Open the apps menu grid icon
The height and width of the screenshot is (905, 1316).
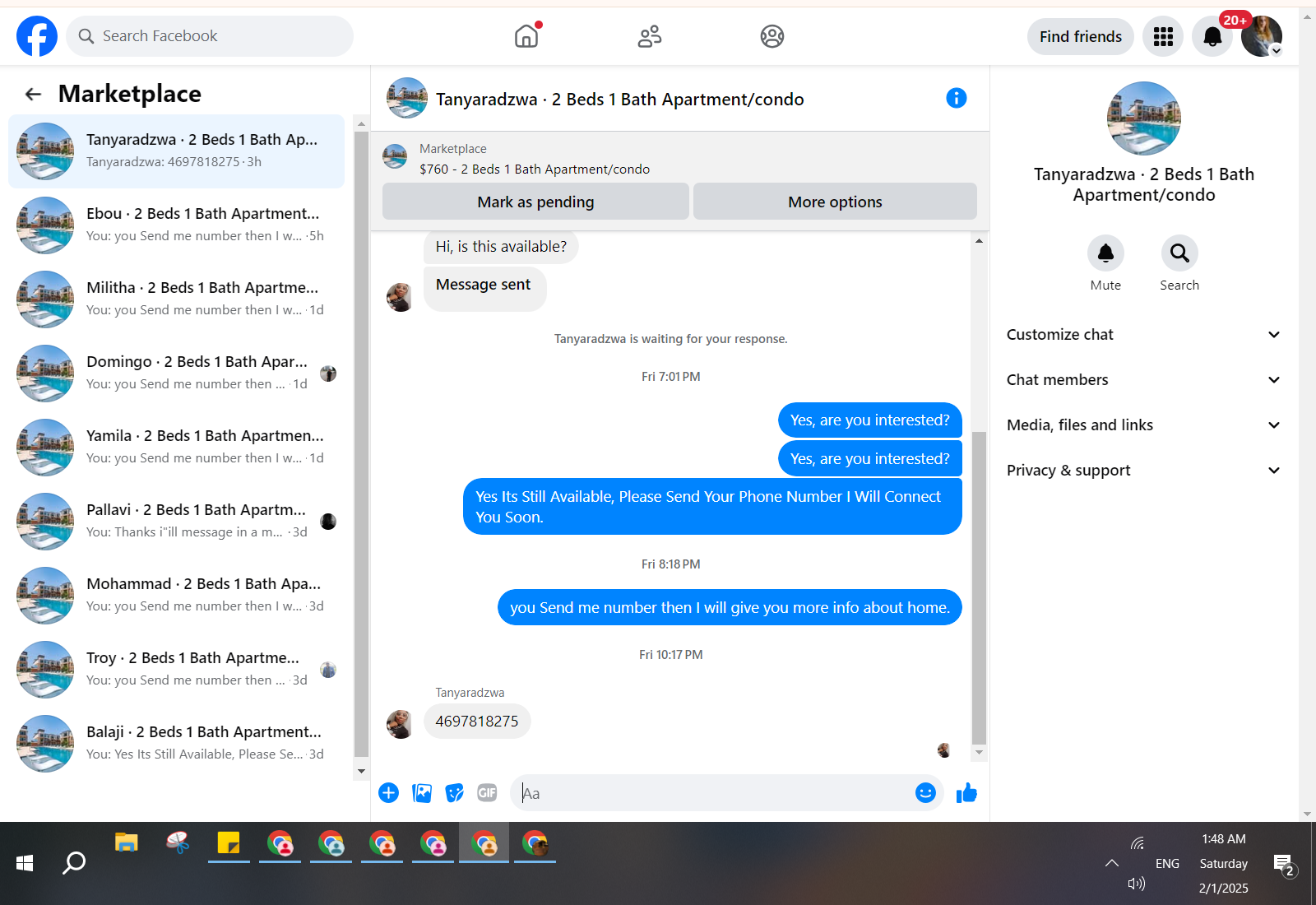pyautogui.click(x=1163, y=36)
